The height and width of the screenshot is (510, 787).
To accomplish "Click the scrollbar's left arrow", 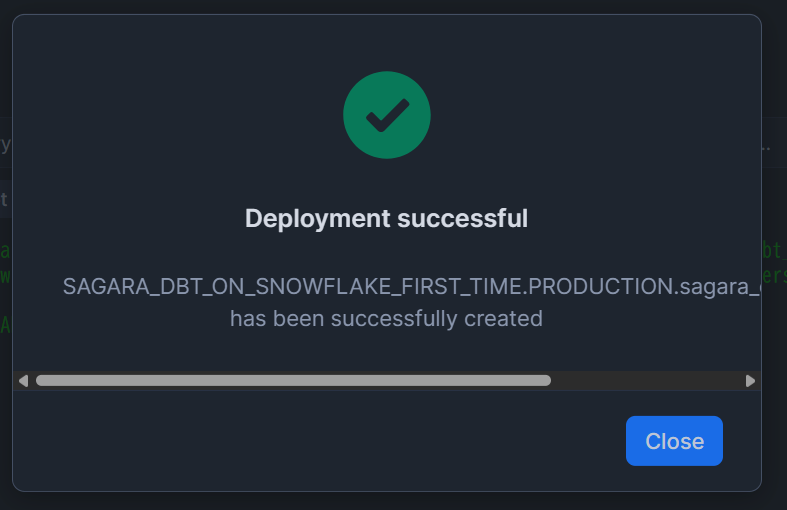I will click(23, 381).
